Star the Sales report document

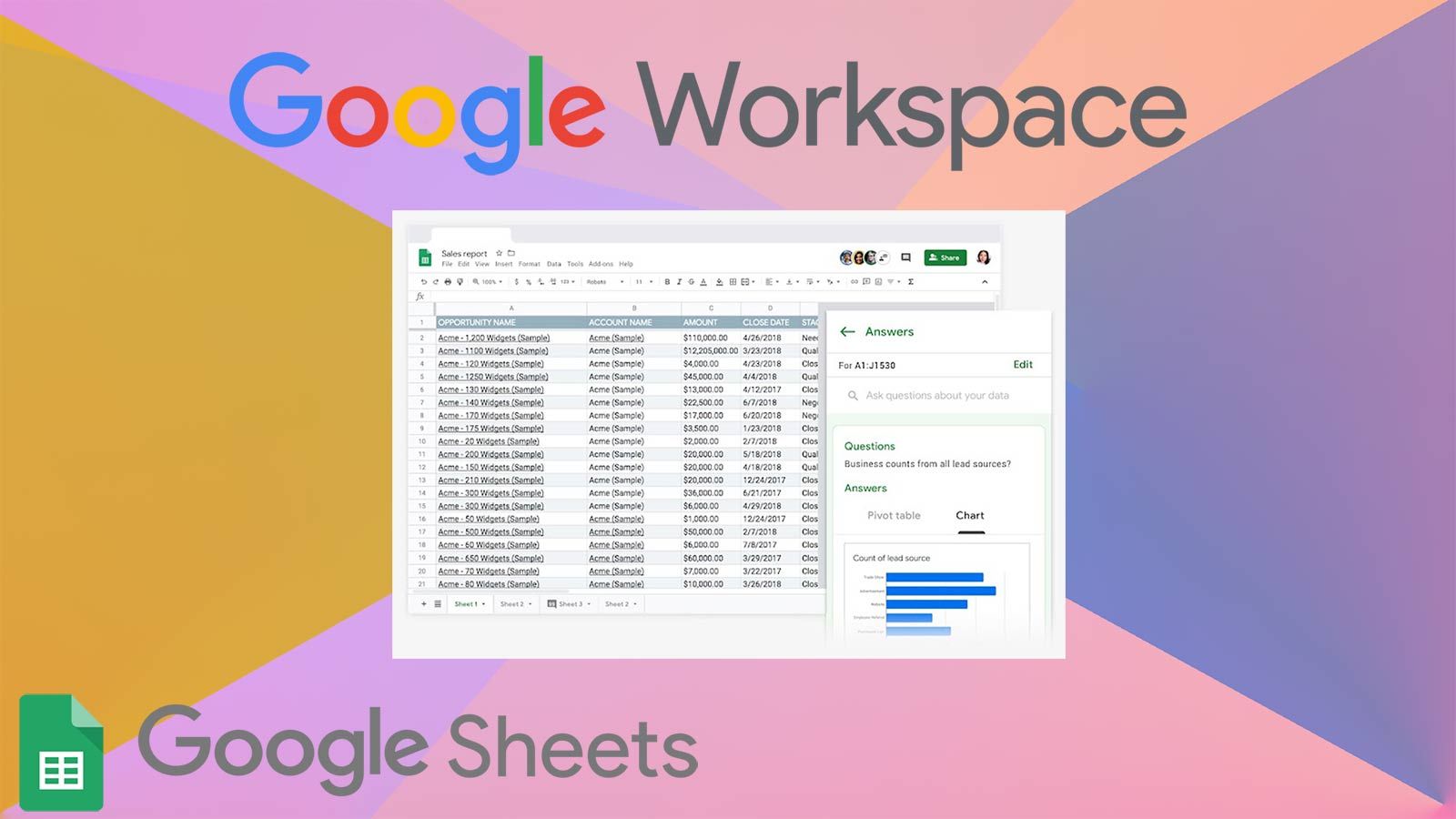[499, 253]
